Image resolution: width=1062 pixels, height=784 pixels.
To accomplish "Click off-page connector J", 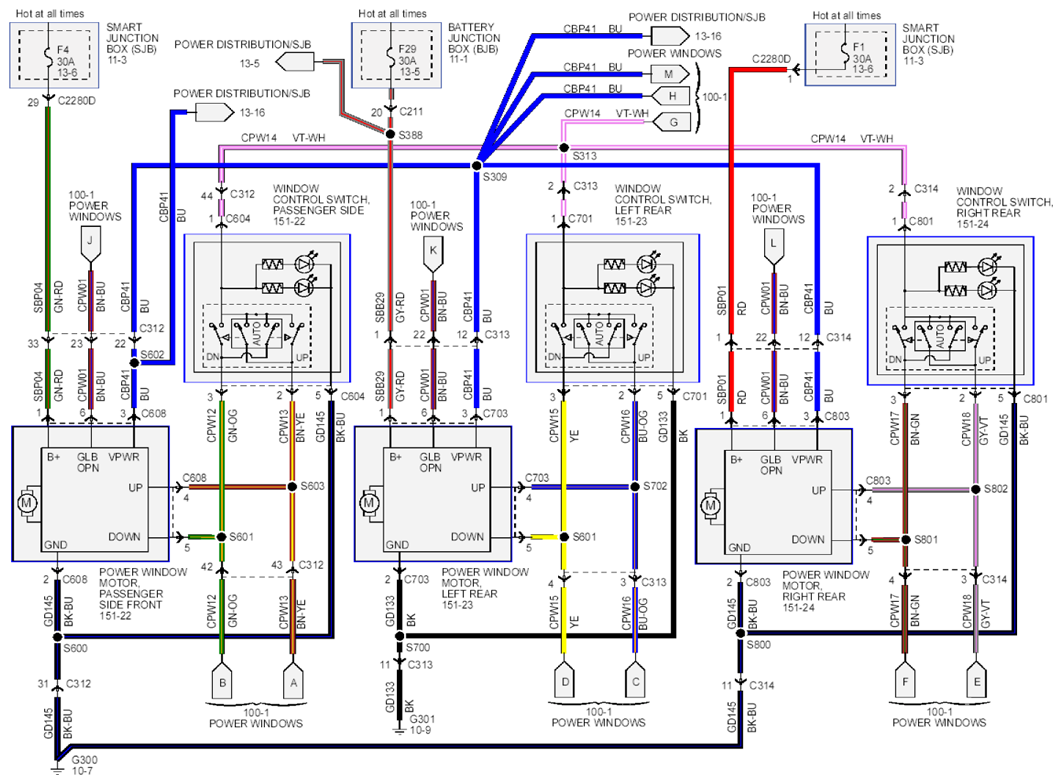I will click(x=90, y=245).
